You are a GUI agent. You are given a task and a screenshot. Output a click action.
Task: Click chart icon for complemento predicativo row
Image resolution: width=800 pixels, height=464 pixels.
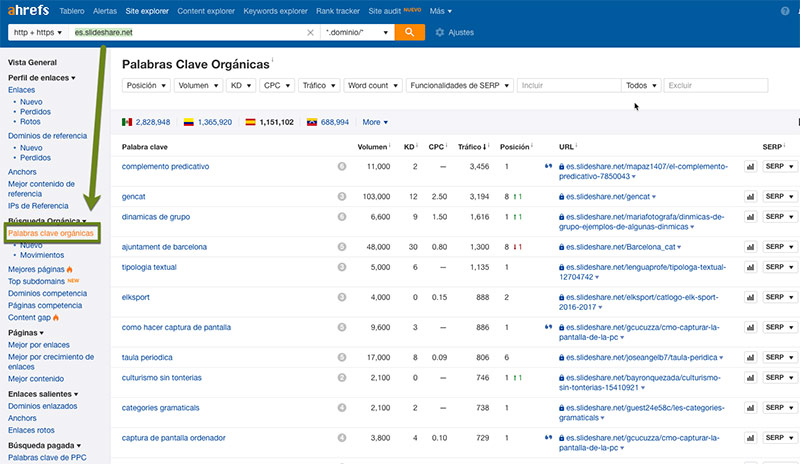pyautogui.click(x=750, y=166)
